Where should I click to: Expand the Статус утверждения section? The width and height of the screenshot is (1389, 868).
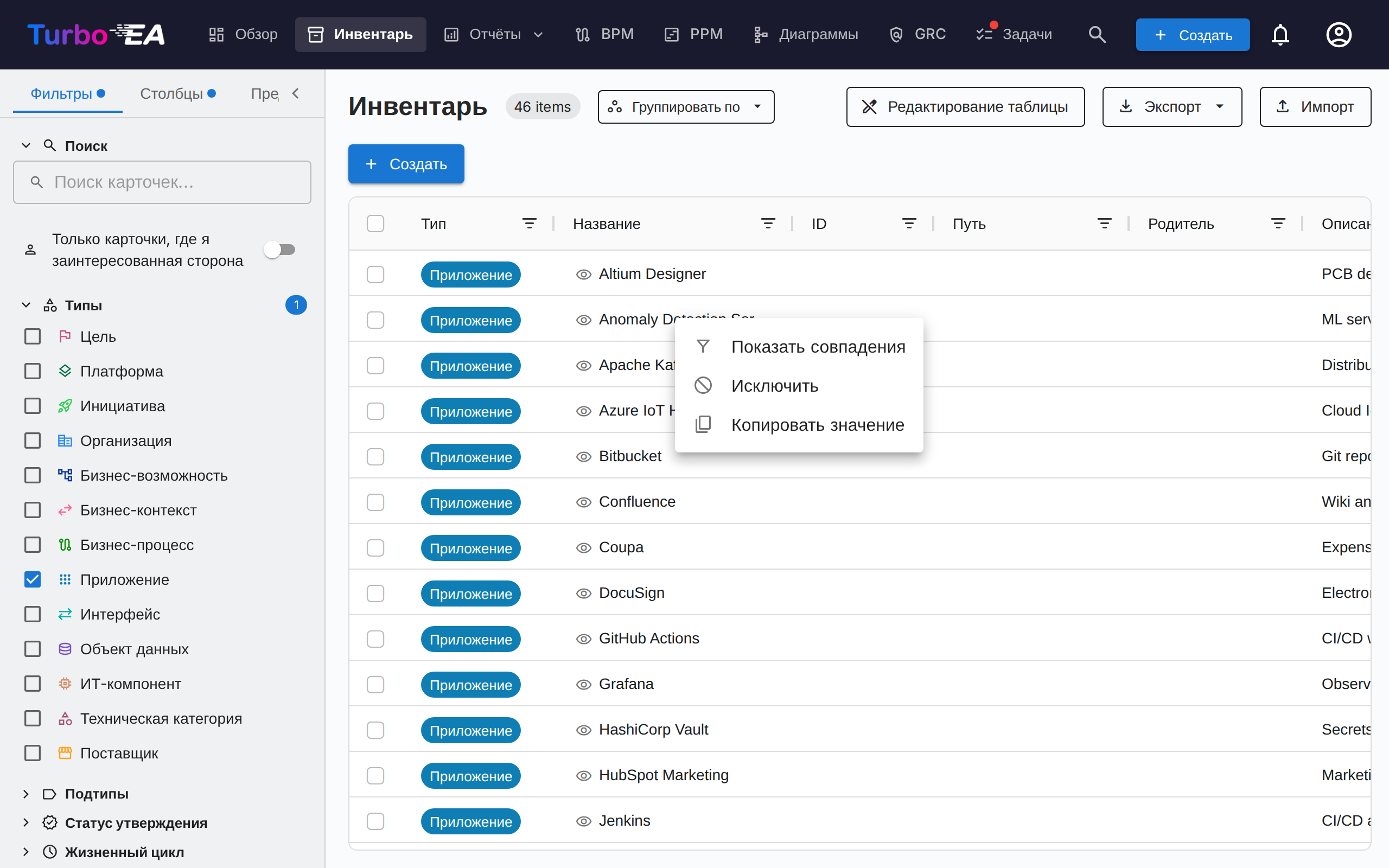[26, 822]
